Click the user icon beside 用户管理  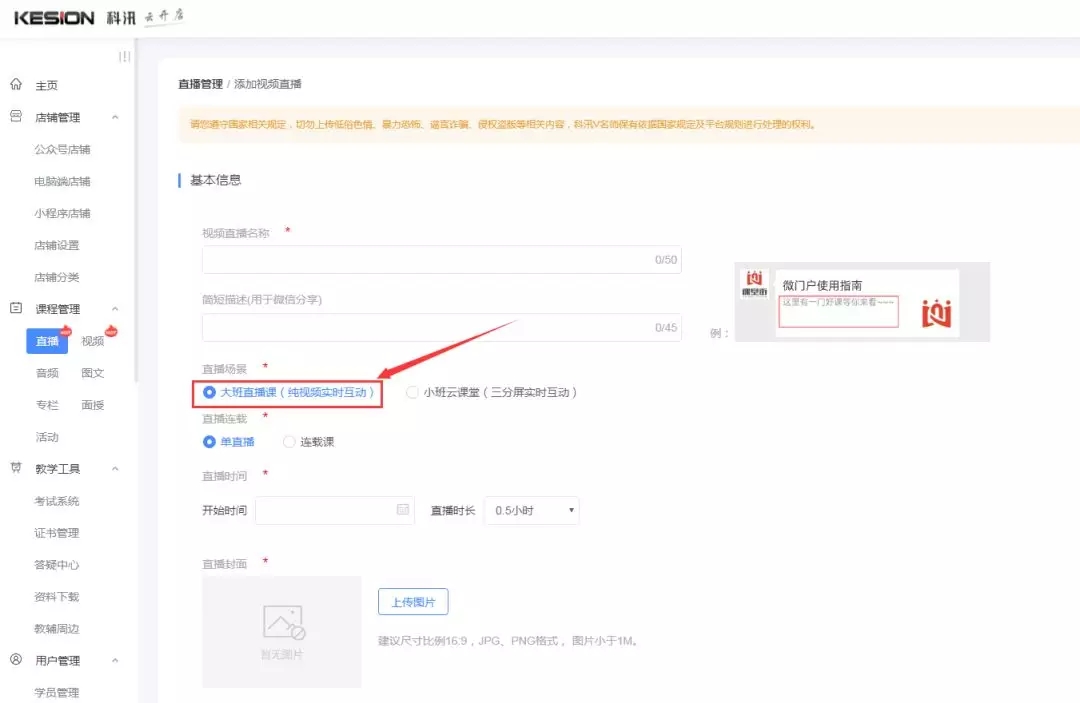tap(15, 660)
